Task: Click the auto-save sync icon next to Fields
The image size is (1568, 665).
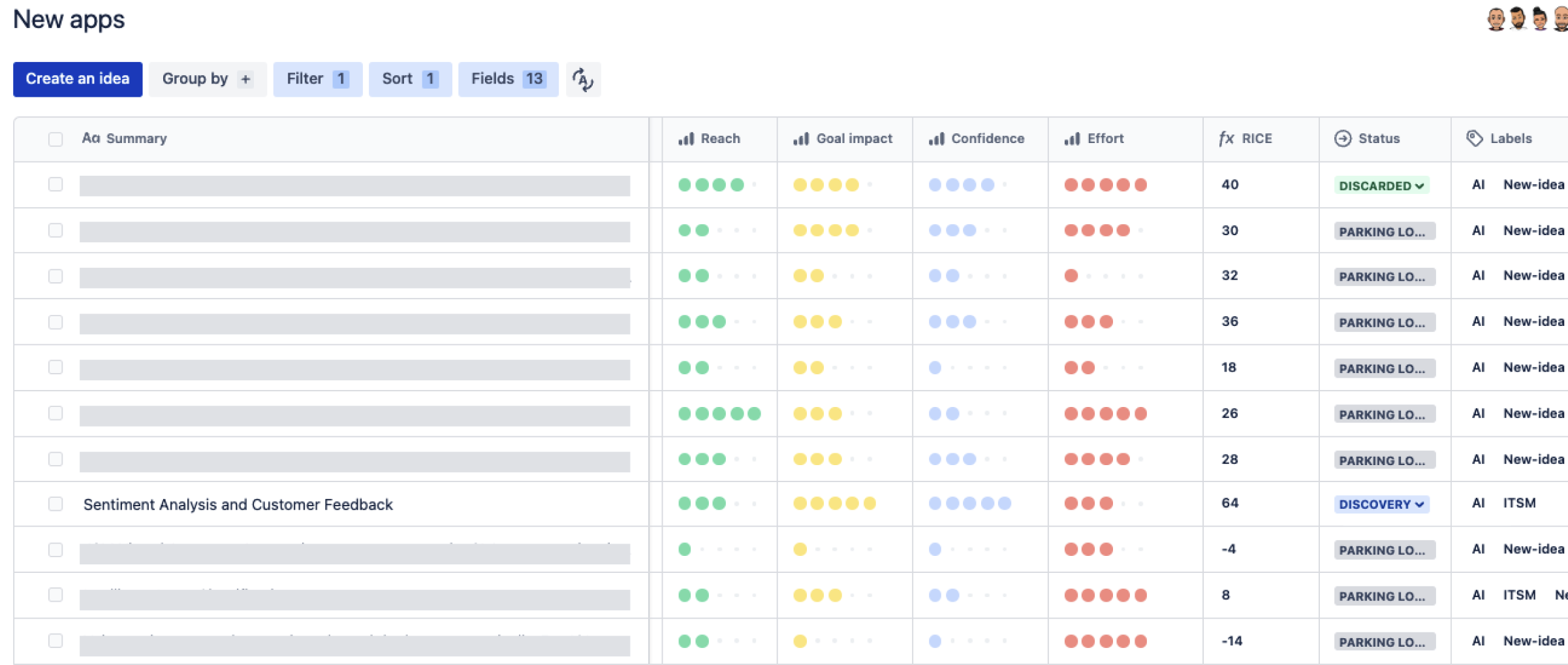Action: coord(583,80)
